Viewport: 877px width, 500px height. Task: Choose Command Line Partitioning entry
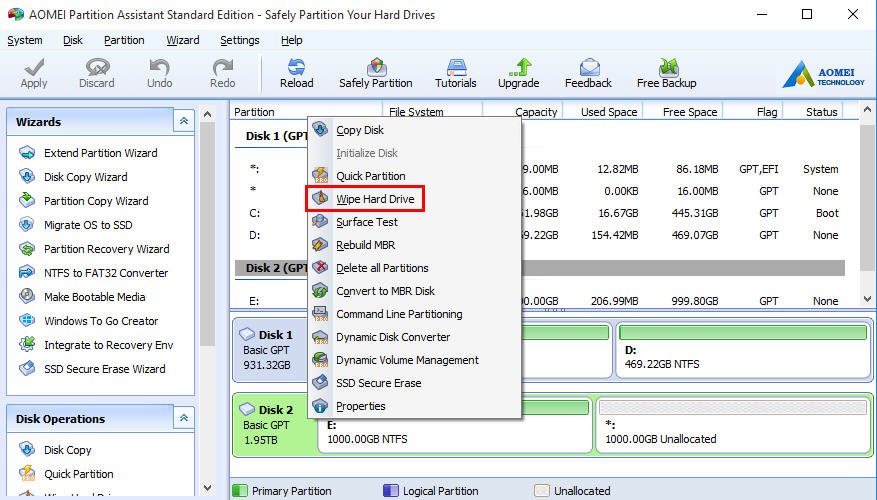[x=414, y=314]
